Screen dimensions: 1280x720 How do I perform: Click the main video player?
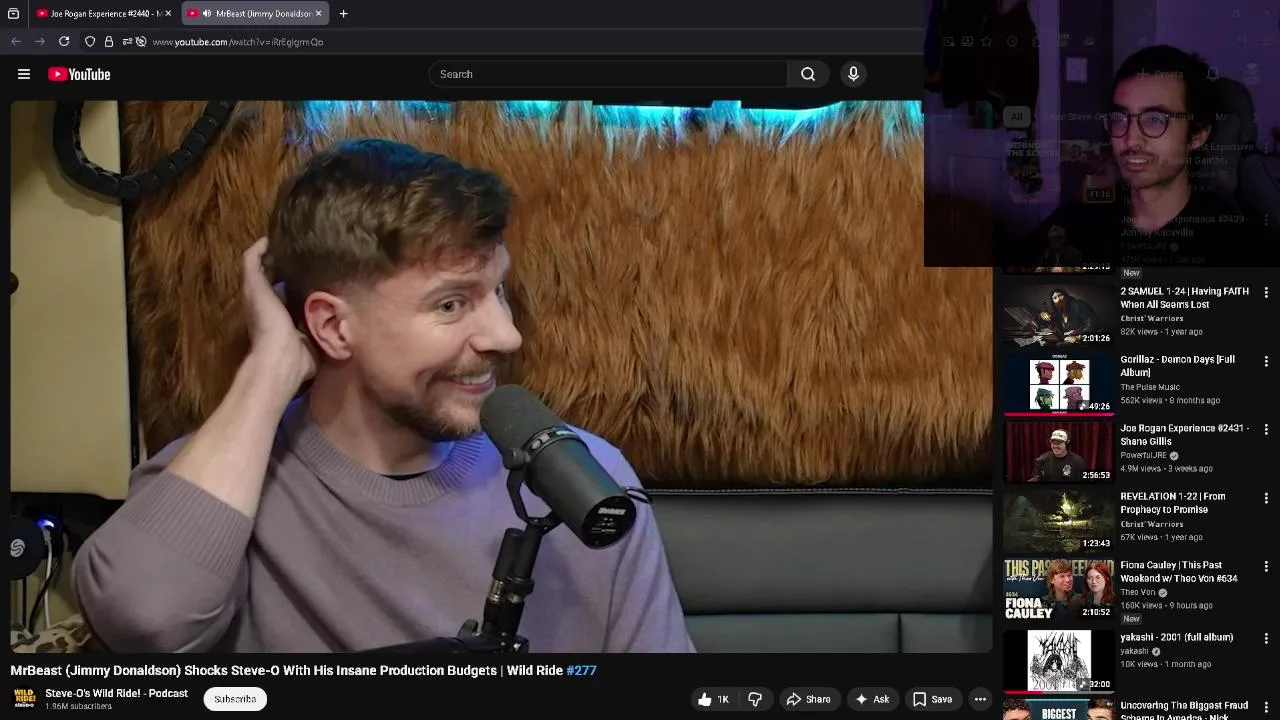pos(501,376)
